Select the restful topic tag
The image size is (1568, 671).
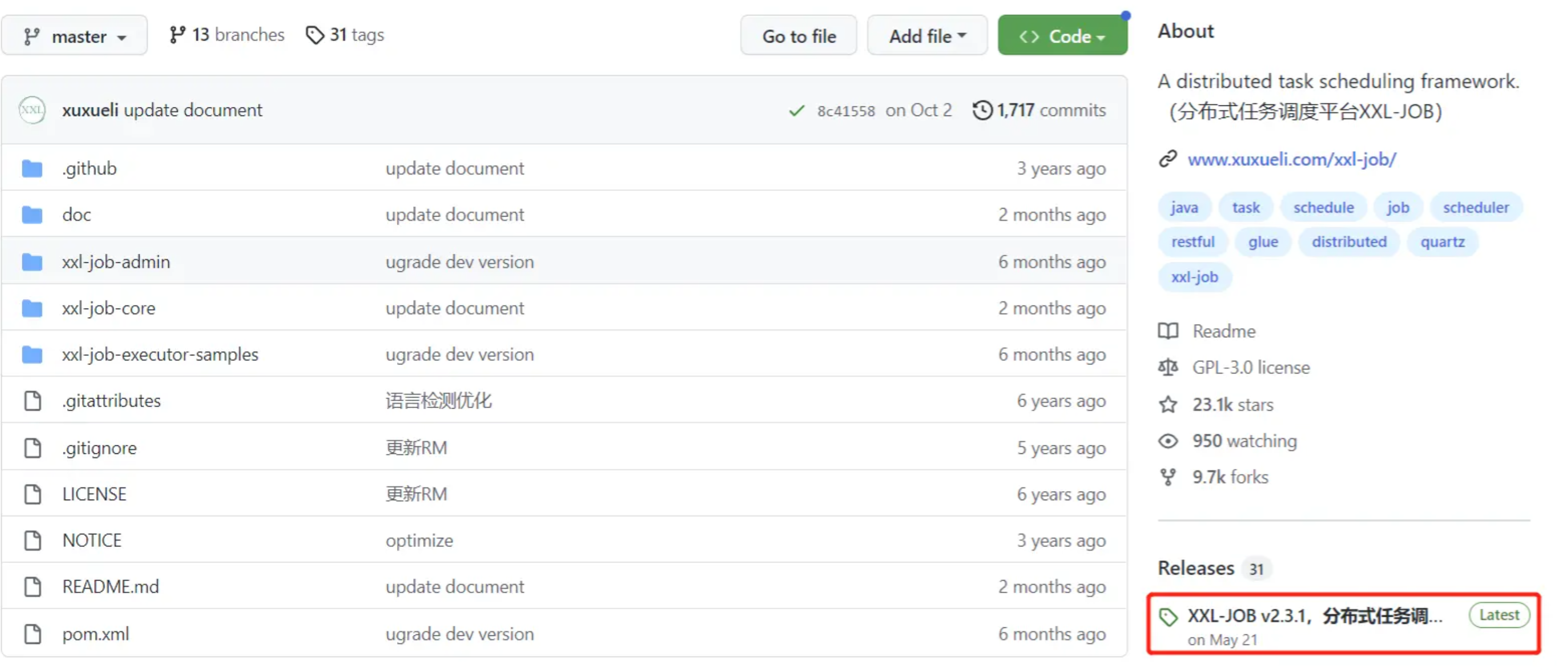pyautogui.click(x=1192, y=242)
